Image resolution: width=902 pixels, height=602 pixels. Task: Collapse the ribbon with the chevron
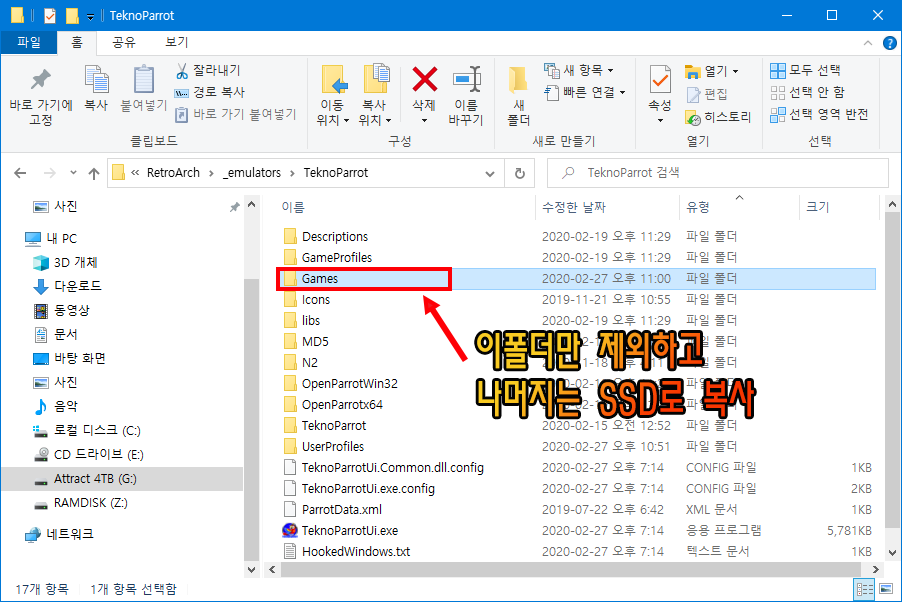tap(867, 43)
